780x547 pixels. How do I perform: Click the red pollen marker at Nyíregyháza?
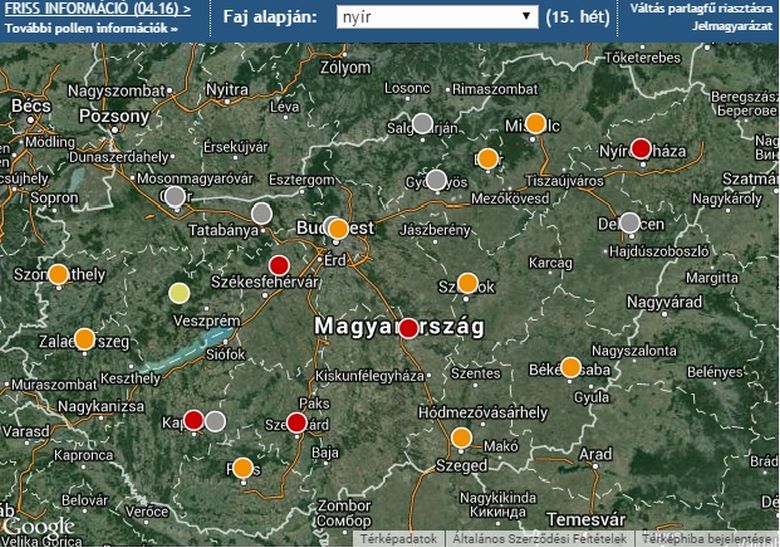tap(641, 149)
